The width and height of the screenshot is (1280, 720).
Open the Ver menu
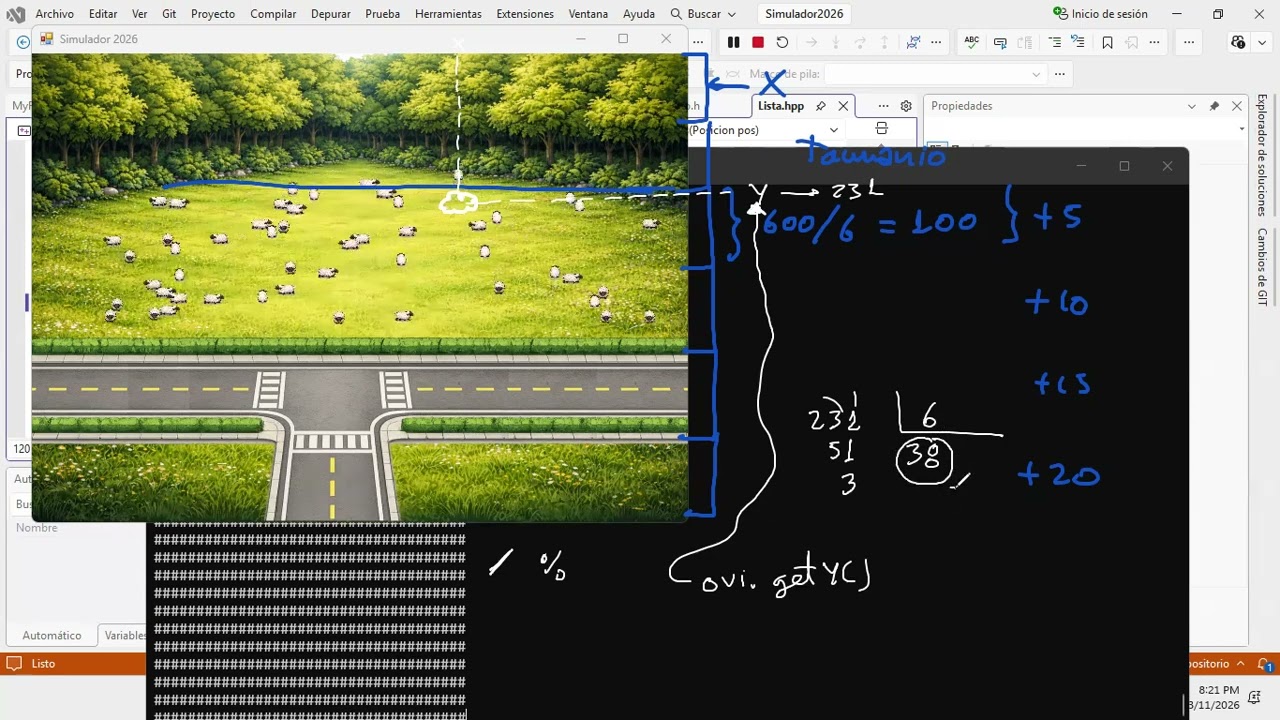pos(140,14)
